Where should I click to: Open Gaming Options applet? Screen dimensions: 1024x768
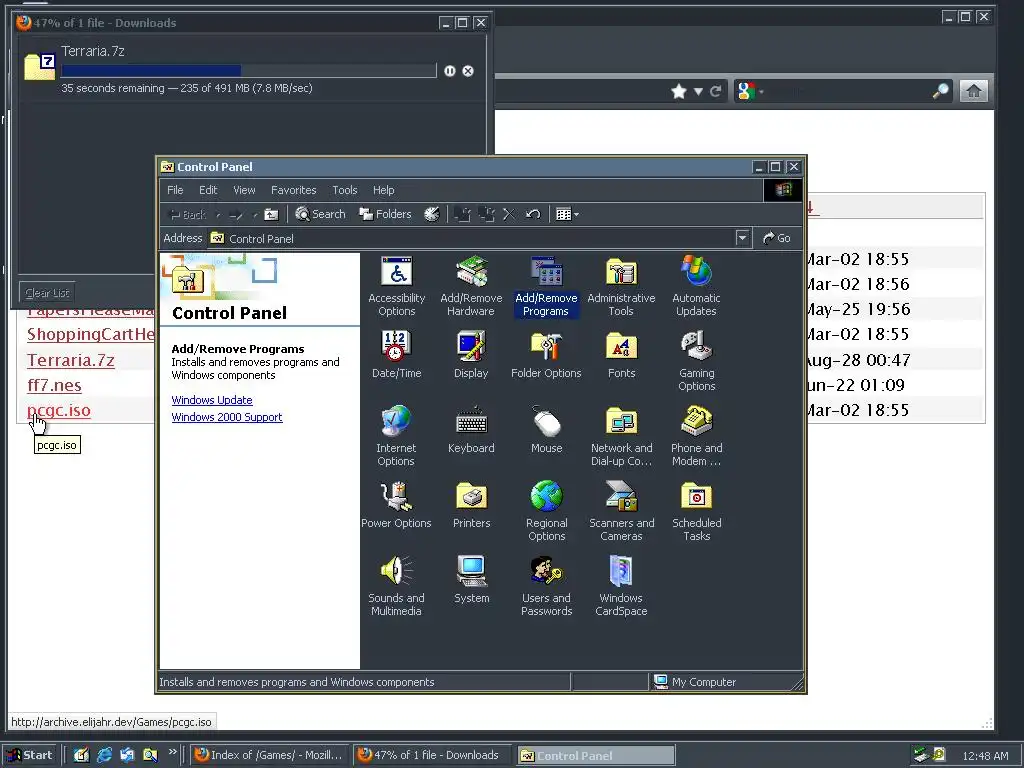pos(696,361)
